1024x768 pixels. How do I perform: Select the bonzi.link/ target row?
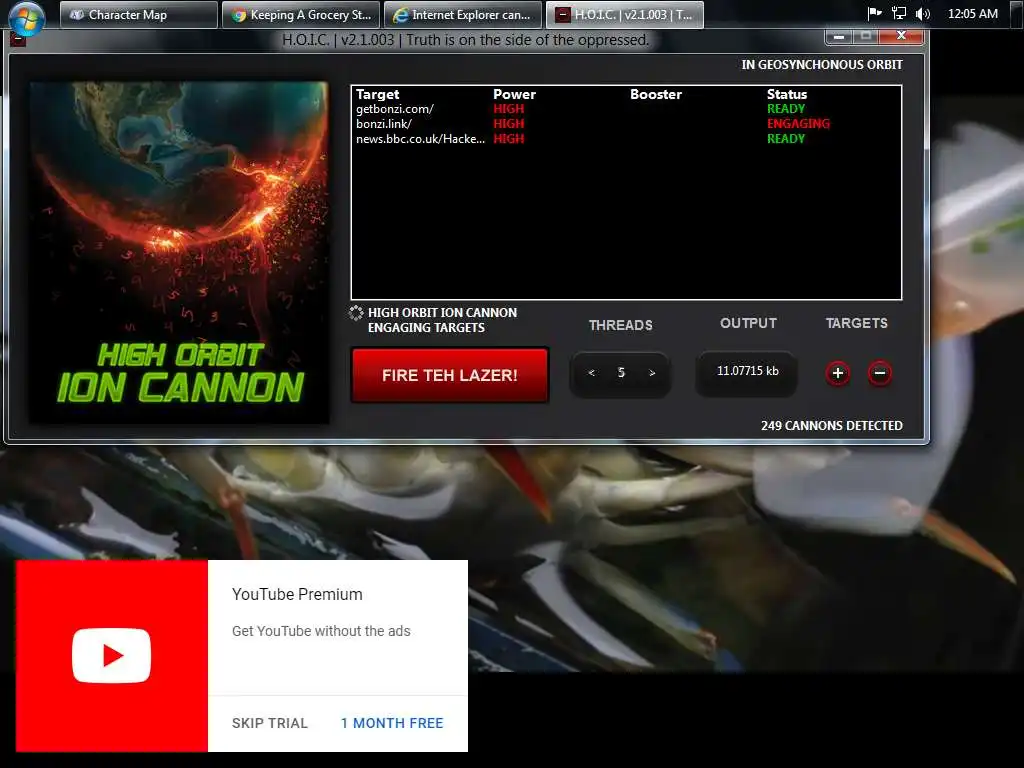click(626, 124)
